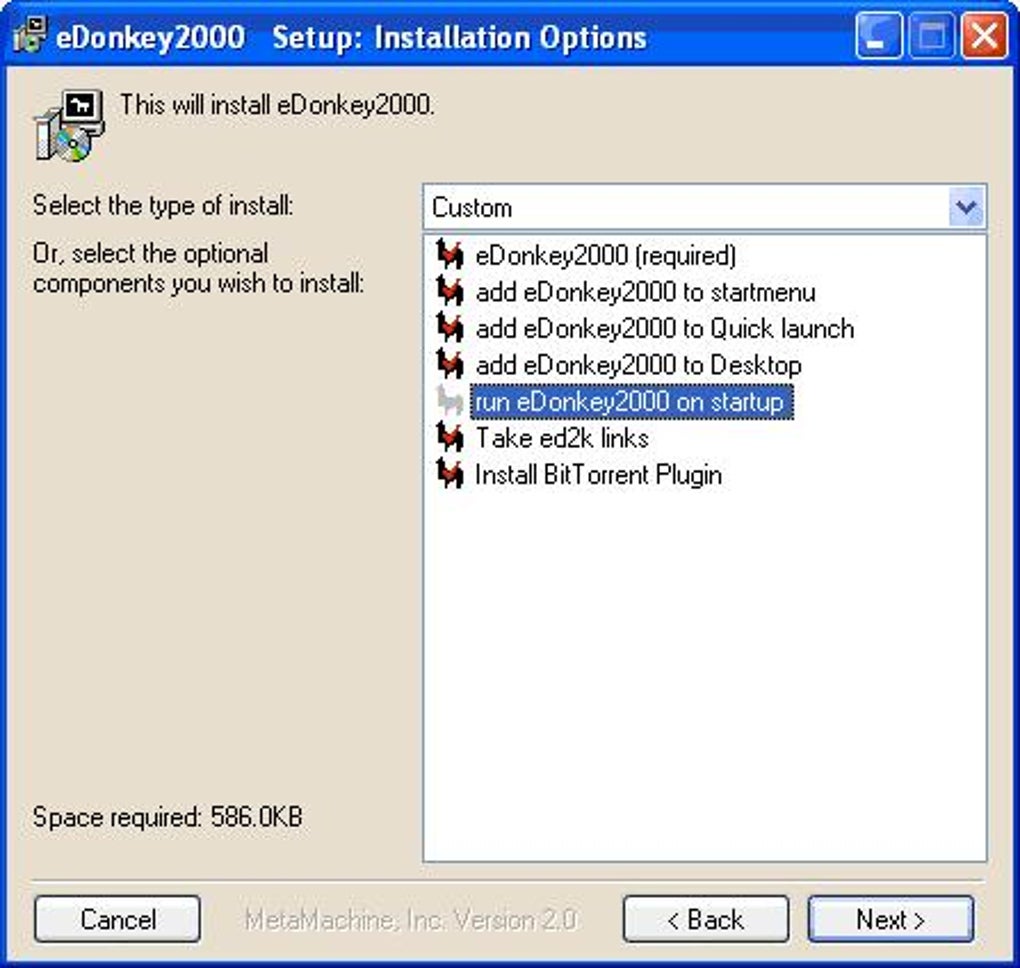Click the installer icon in title bar
This screenshot has height=968, width=1020.
point(29,35)
